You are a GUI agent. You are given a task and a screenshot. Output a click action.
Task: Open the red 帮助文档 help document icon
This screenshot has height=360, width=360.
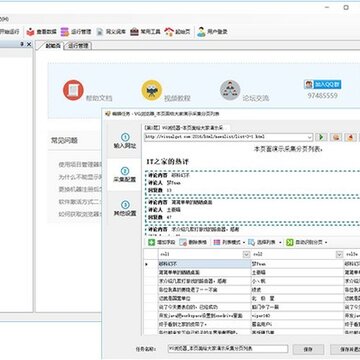click(73, 90)
